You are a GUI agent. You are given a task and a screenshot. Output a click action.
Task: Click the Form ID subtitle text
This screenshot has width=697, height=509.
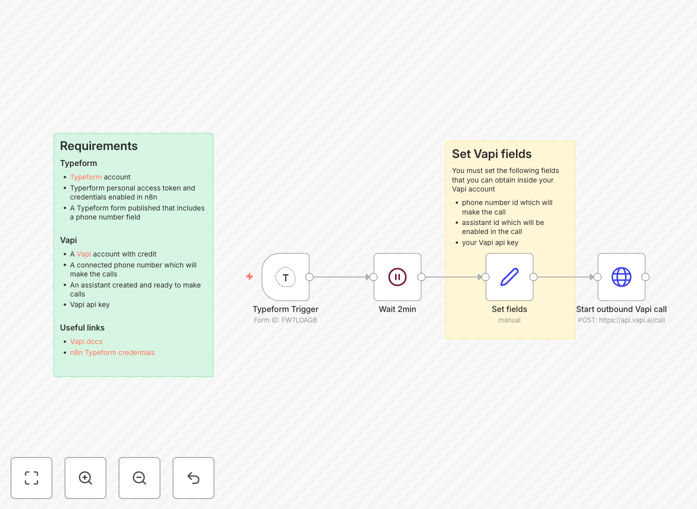click(285, 320)
